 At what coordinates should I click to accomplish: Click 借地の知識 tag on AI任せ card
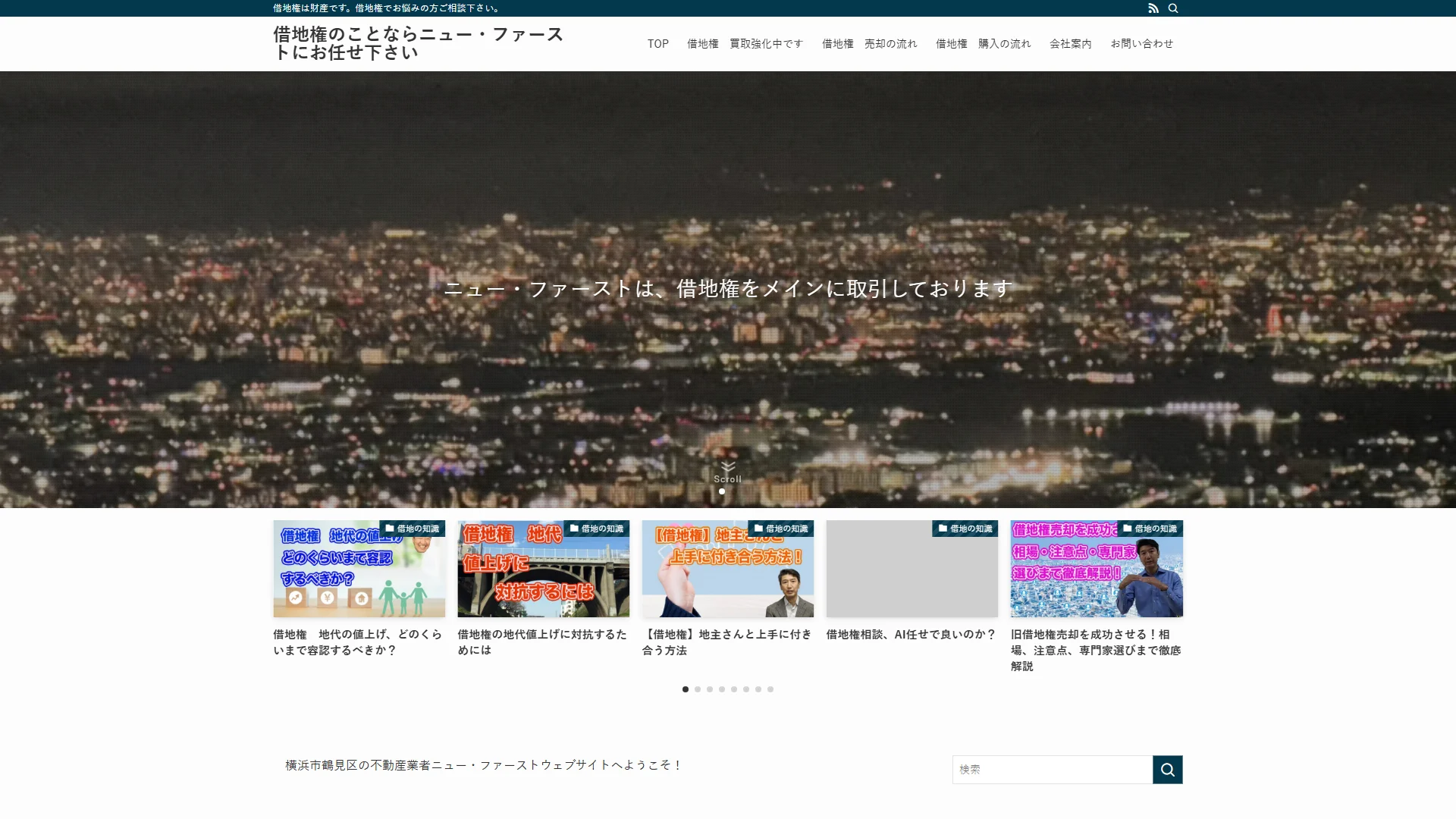click(x=965, y=529)
